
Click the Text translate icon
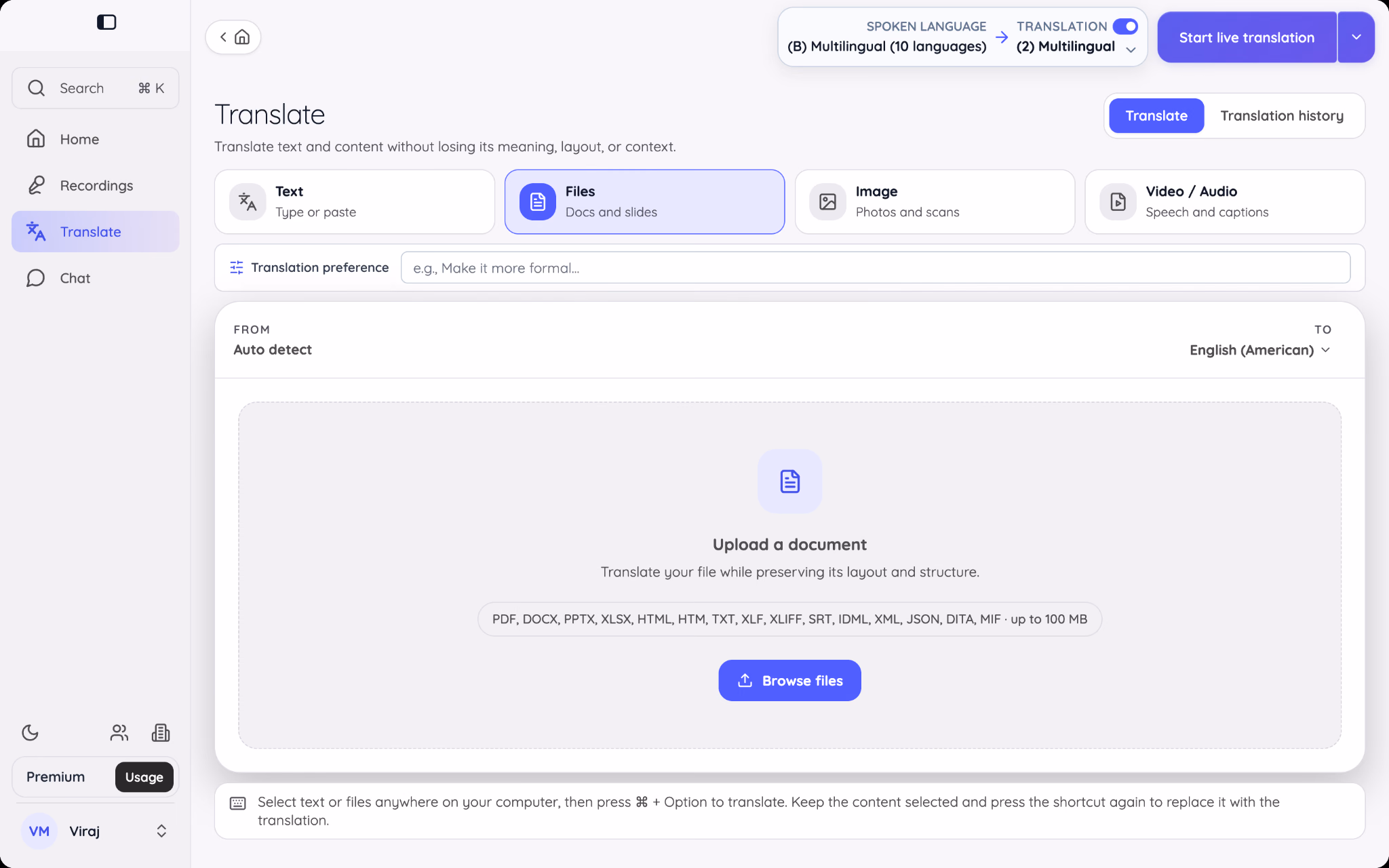pos(248,202)
